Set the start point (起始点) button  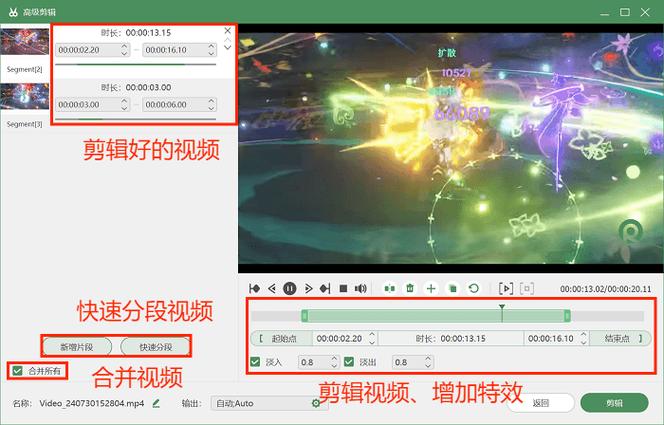[x=282, y=338]
